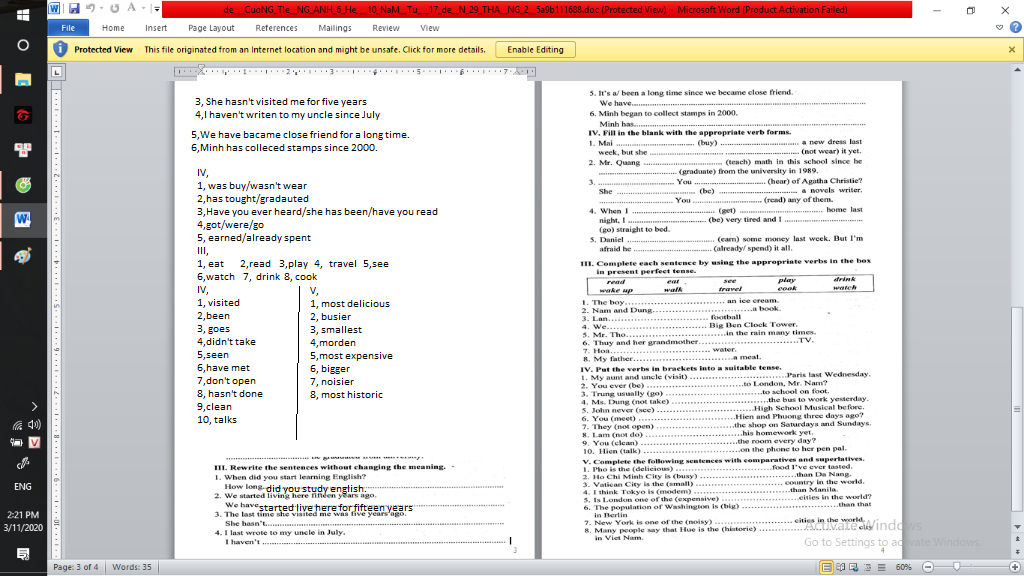Screen dimensions: 1024x576
Task: Click the Page: 3 of 4 status indicator
Action: point(76,567)
